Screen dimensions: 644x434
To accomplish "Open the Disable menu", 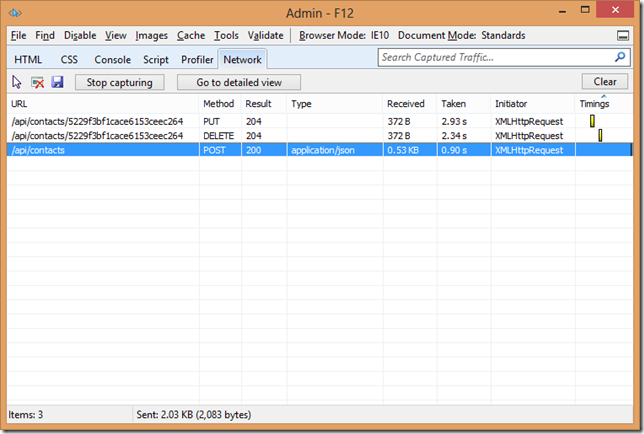I will pyautogui.click(x=80, y=35).
